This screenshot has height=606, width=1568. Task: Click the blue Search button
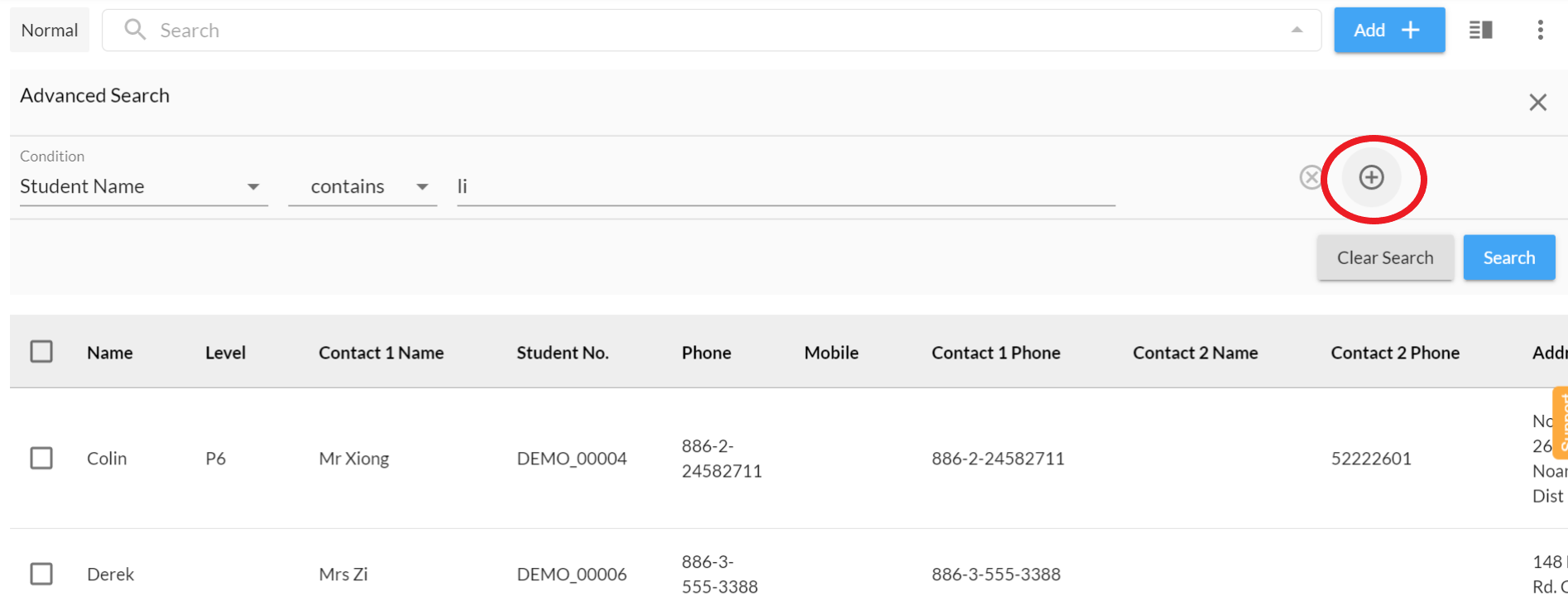1508,257
